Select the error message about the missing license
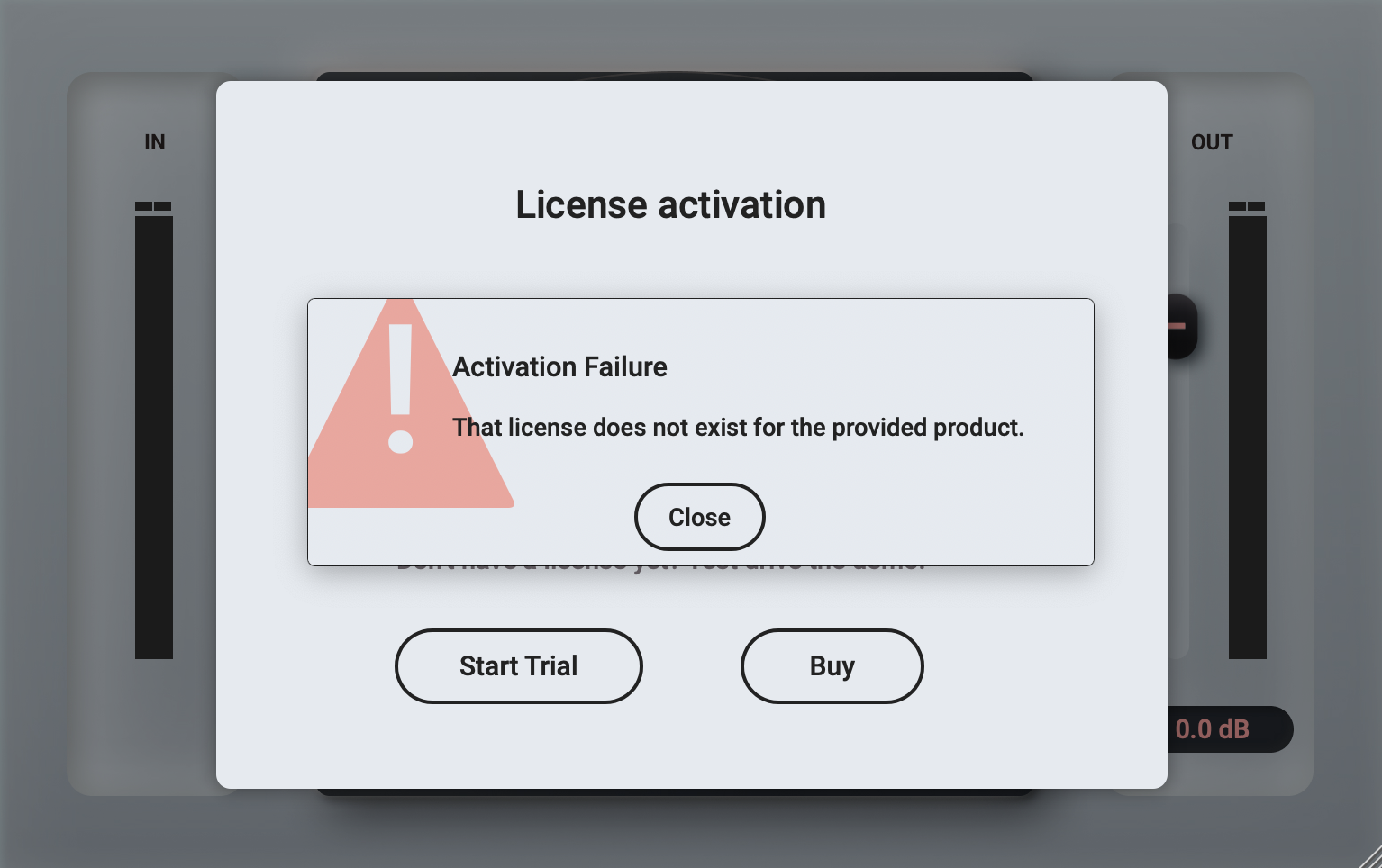 (738, 428)
